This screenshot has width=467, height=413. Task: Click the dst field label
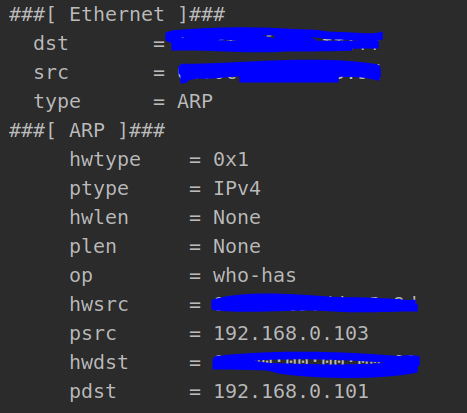[x=51, y=44]
